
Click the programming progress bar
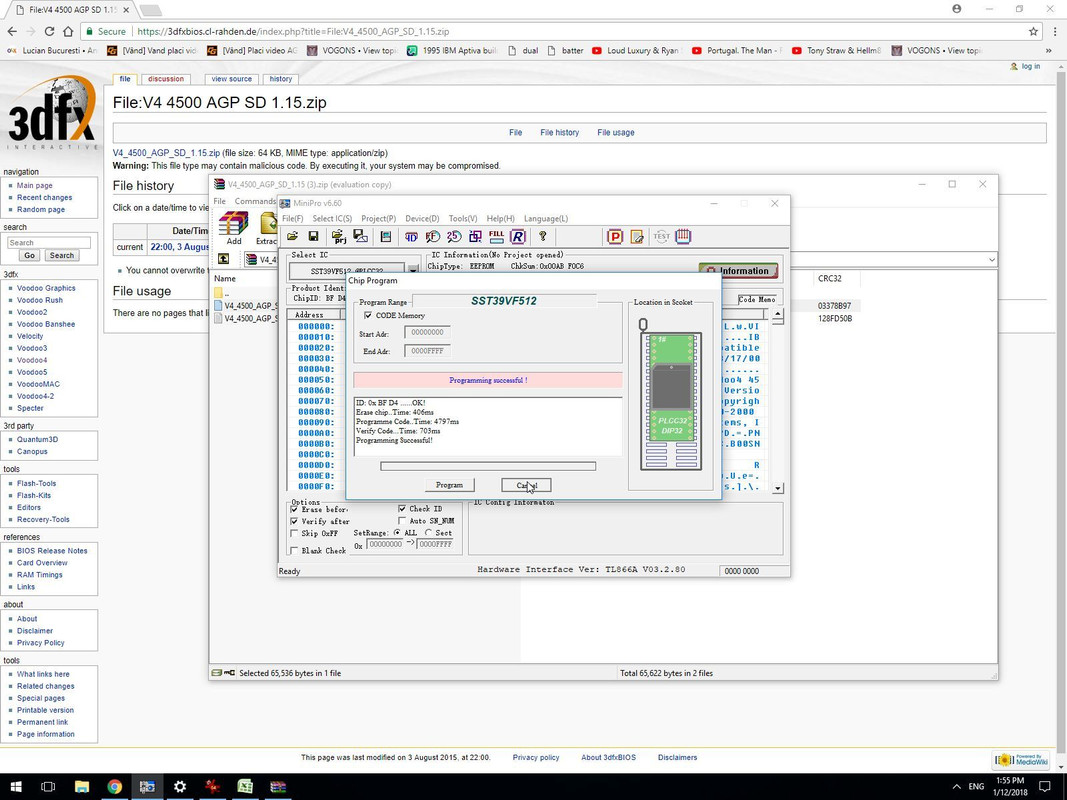[488, 466]
